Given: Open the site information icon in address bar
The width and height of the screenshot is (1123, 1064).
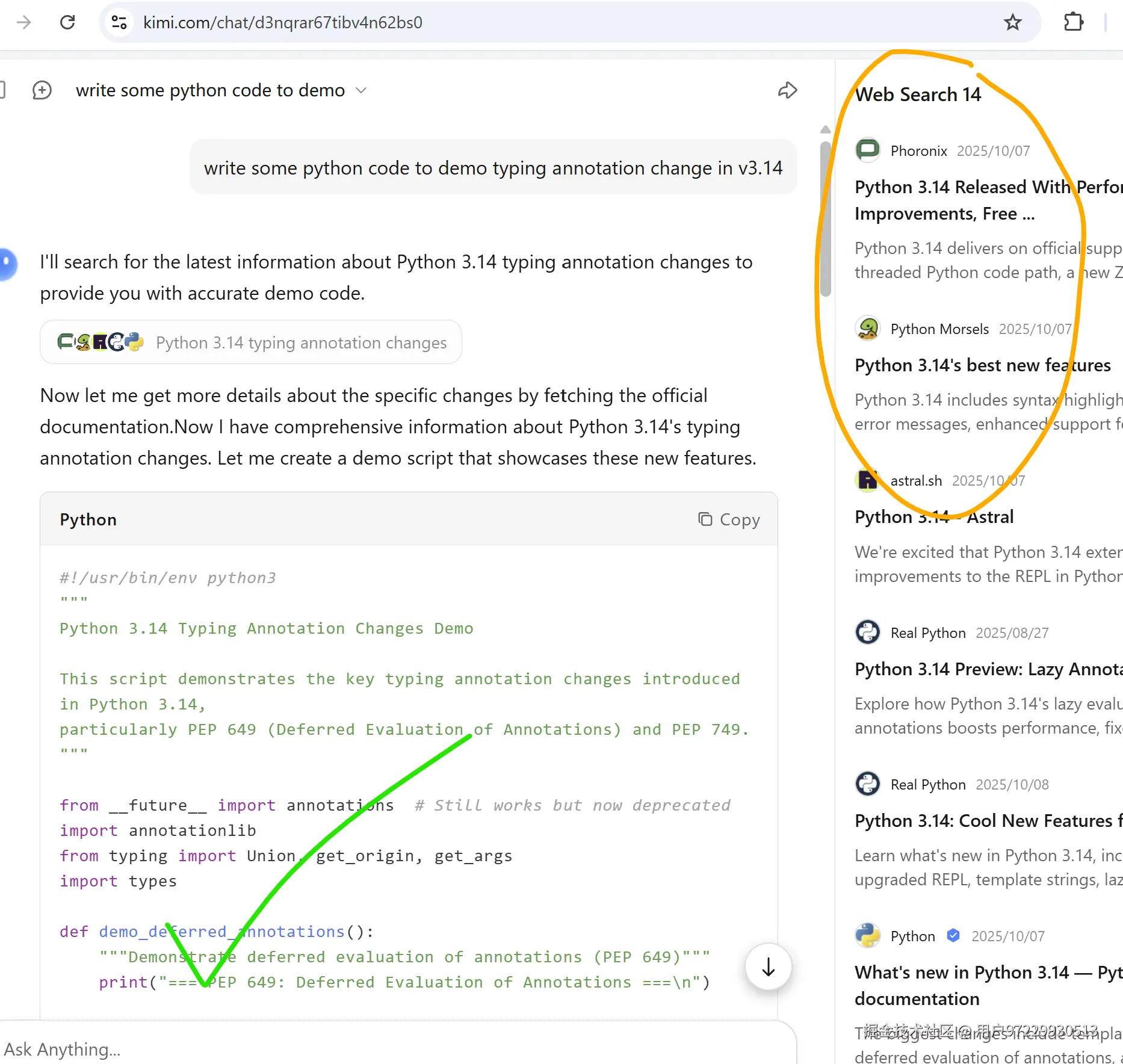Looking at the screenshot, I should coord(119,23).
